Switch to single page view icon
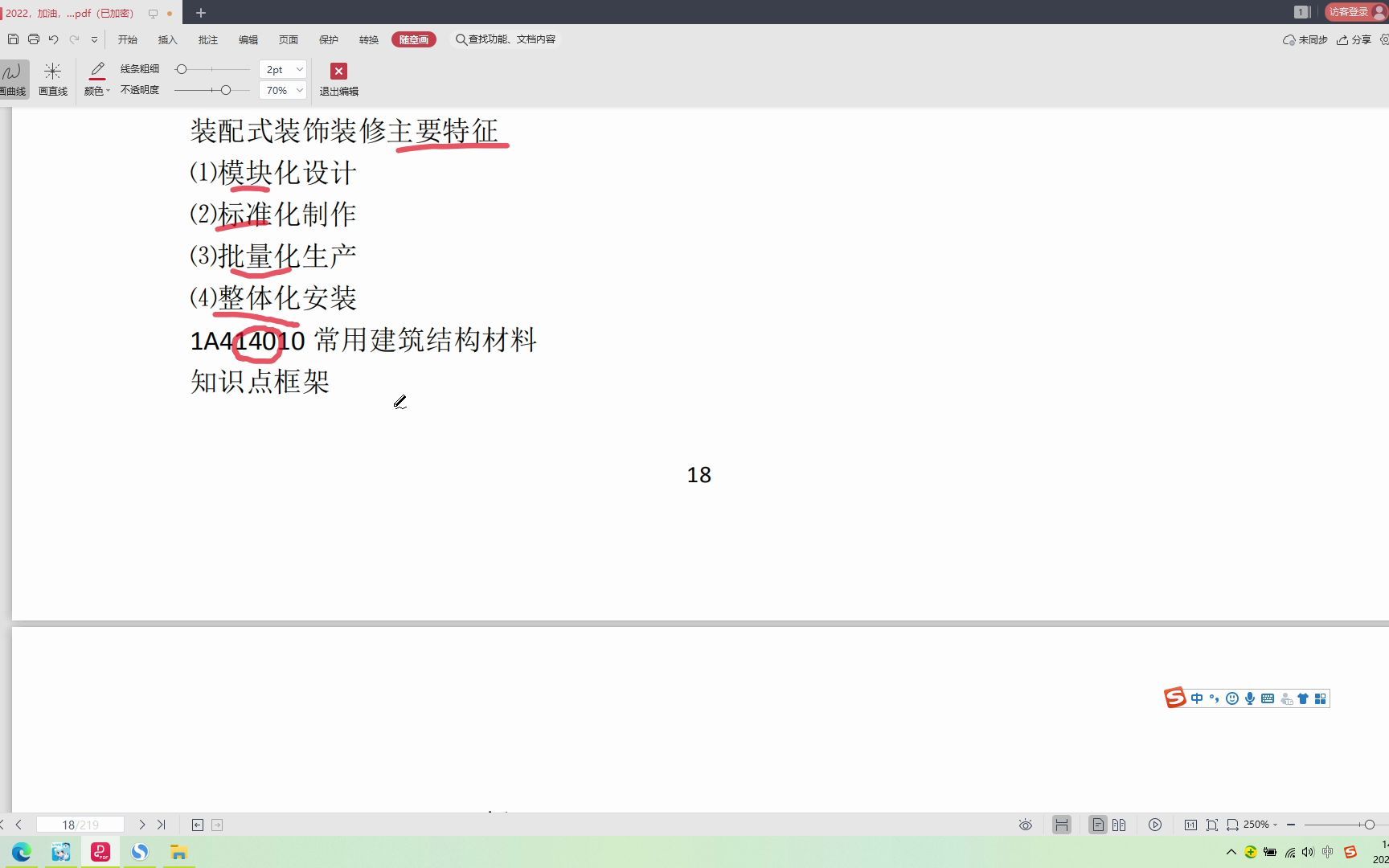This screenshot has width=1389, height=868. (1098, 825)
